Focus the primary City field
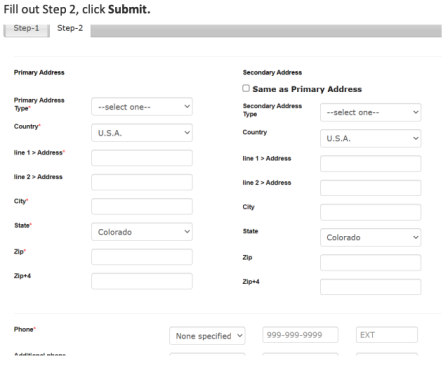 (142, 206)
